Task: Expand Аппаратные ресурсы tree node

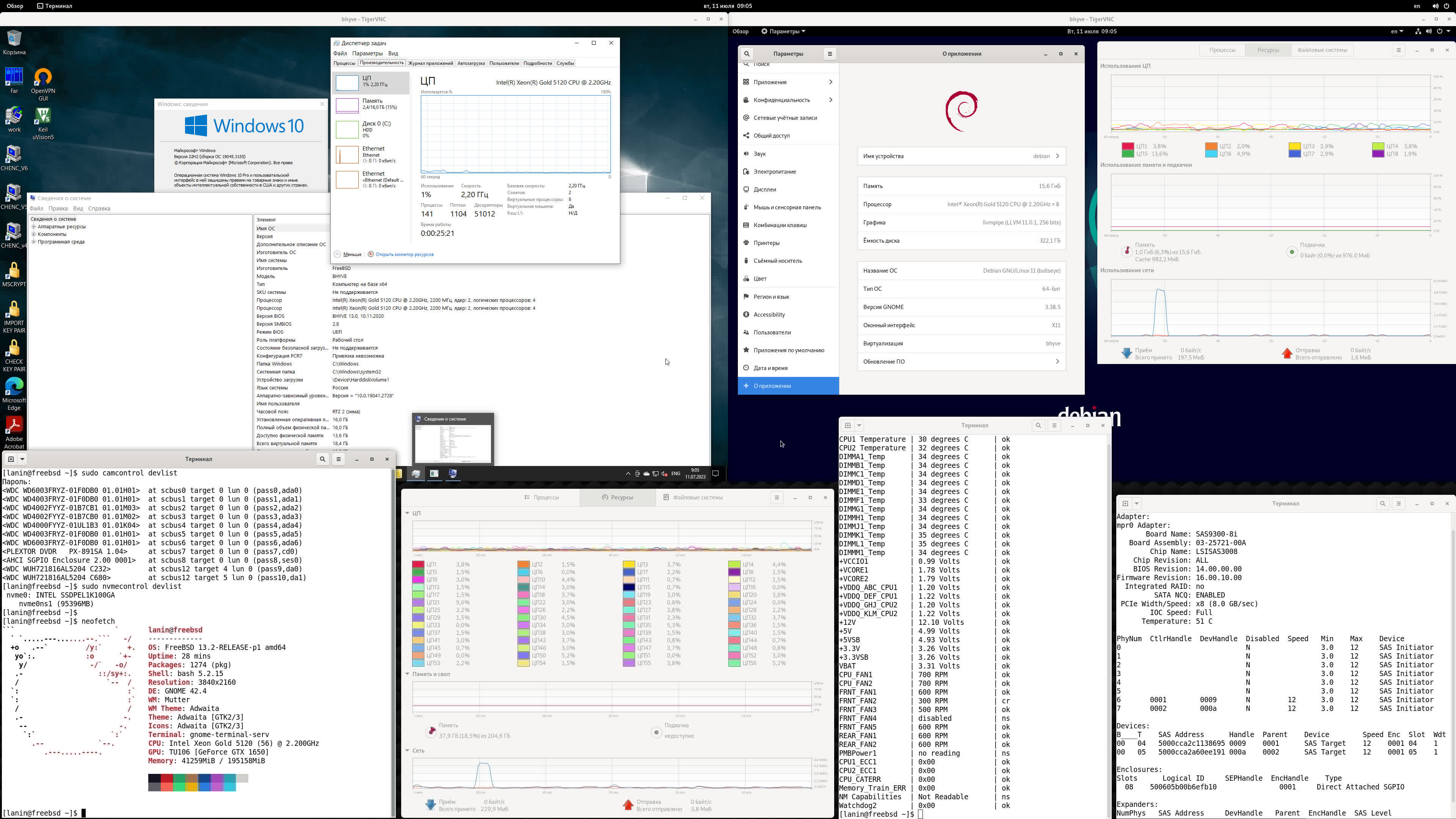Action: click(34, 227)
